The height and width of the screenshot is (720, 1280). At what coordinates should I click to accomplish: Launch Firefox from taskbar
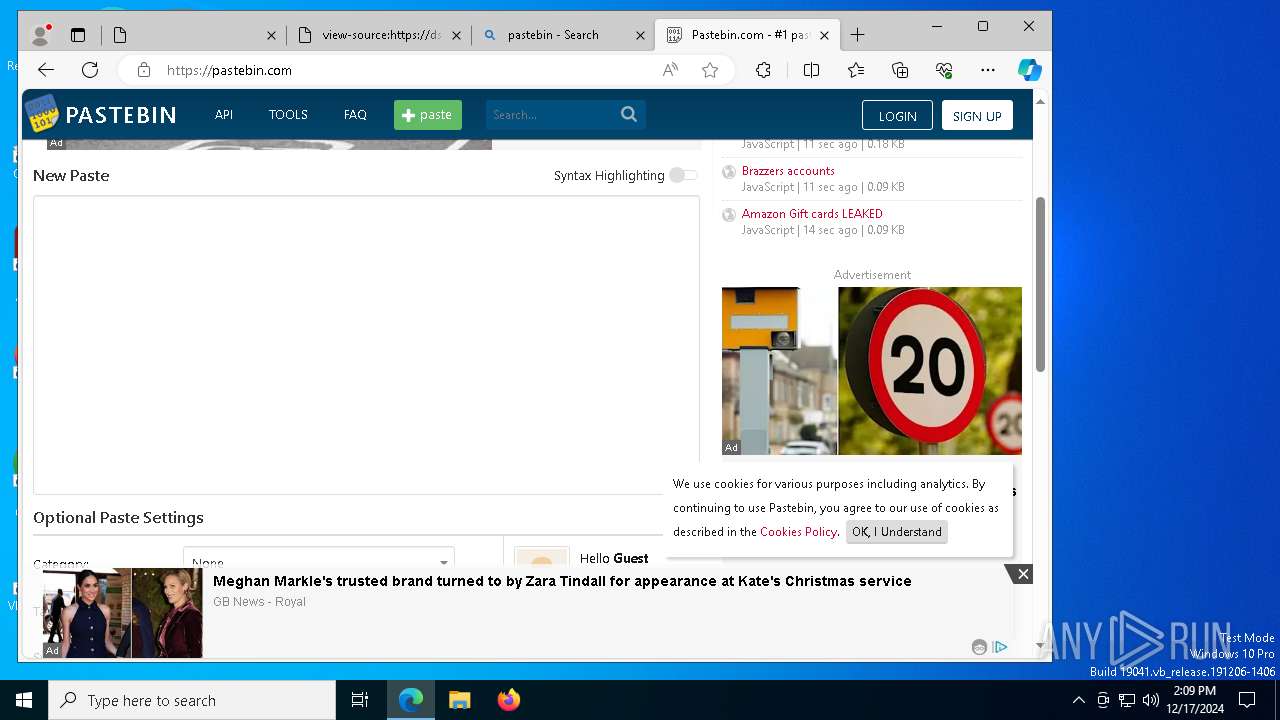point(508,700)
